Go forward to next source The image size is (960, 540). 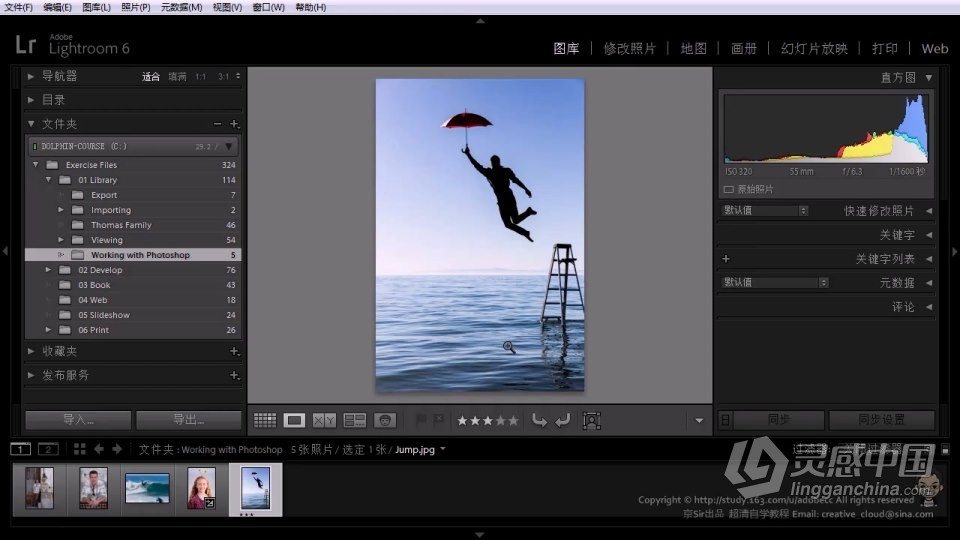tap(117, 449)
